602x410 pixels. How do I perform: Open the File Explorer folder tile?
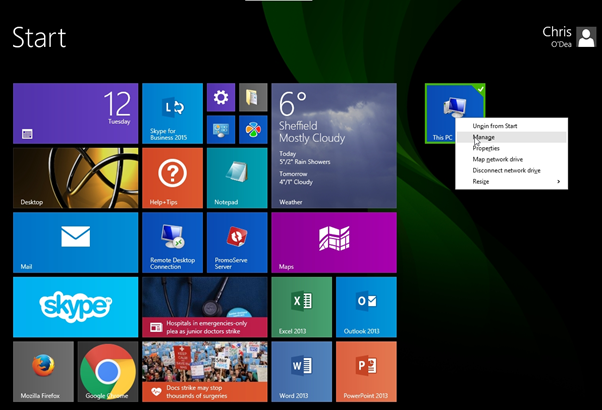pos(253,98)
